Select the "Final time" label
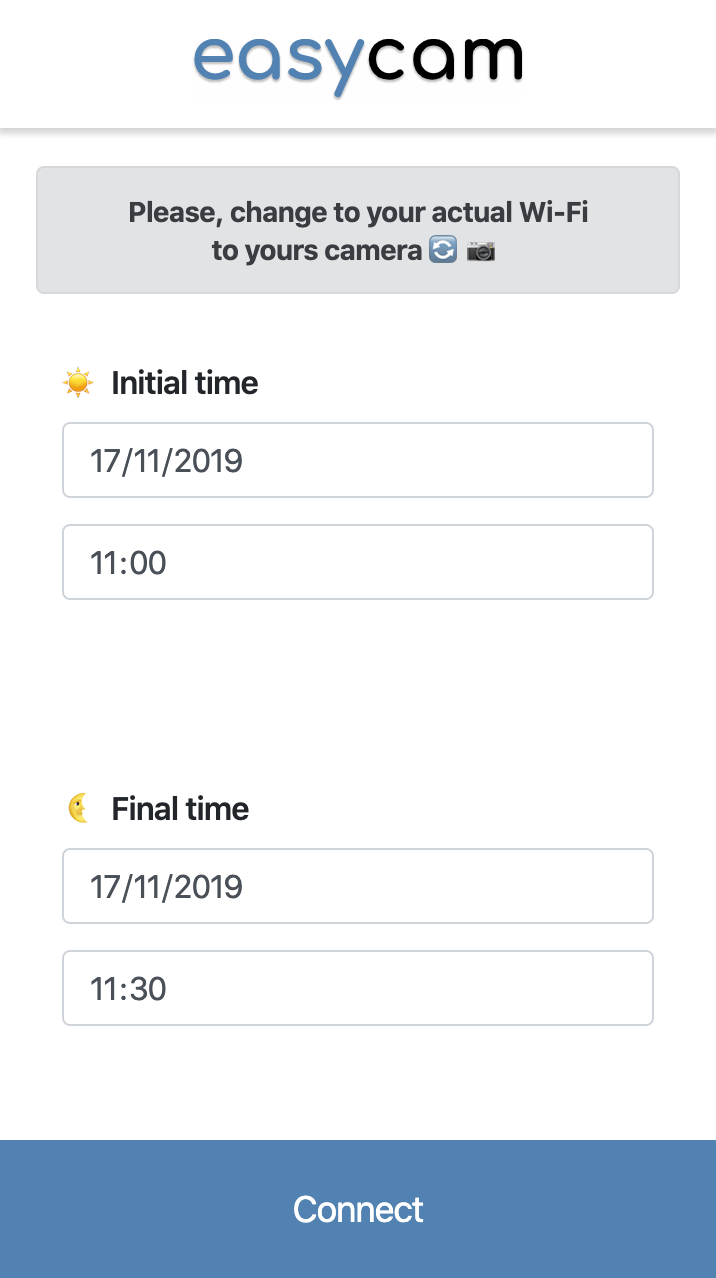The image size is (716, 1278). pyautogui.click(x=180, y=808)
